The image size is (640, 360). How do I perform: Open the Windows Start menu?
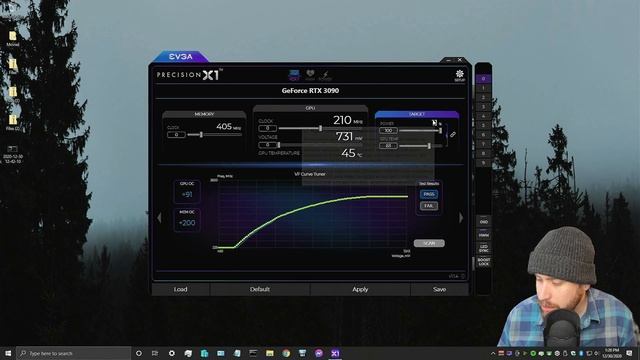click(x=8, y=353)
